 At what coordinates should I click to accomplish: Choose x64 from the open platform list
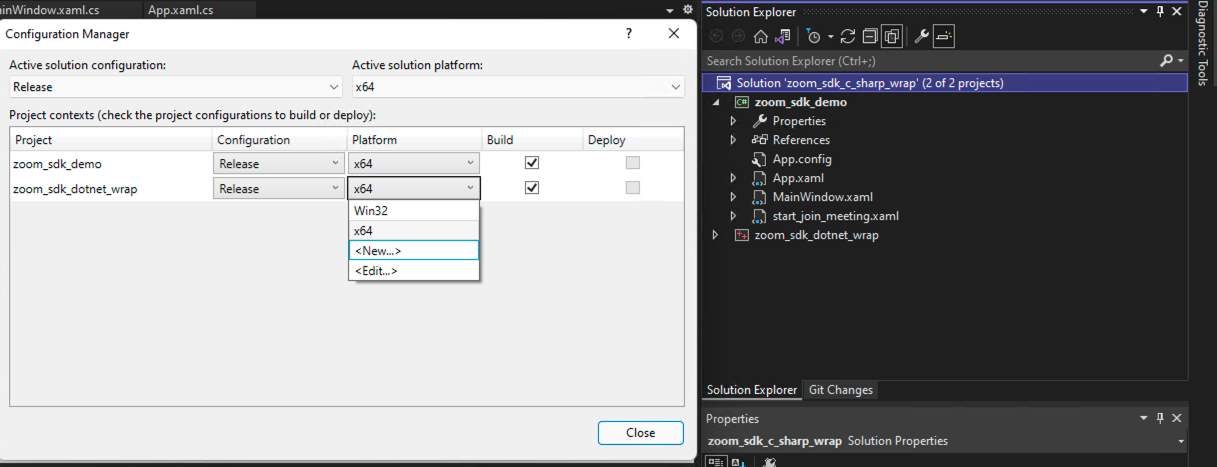[x=414, y=231]
